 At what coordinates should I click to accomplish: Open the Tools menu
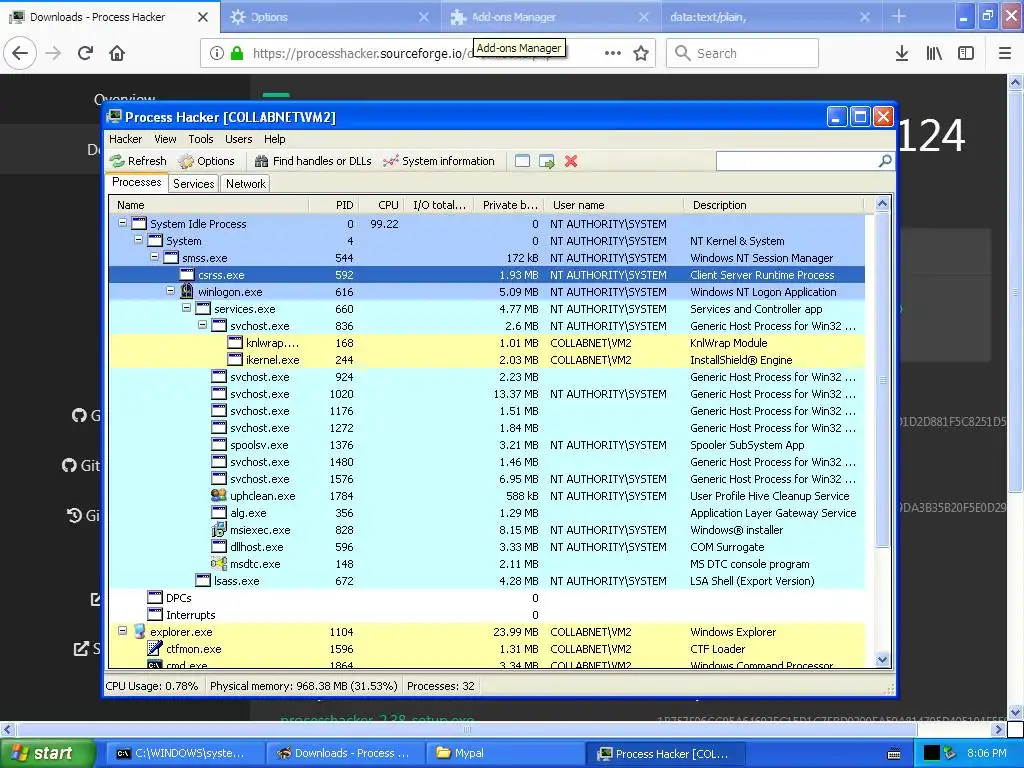pos(200,139)
